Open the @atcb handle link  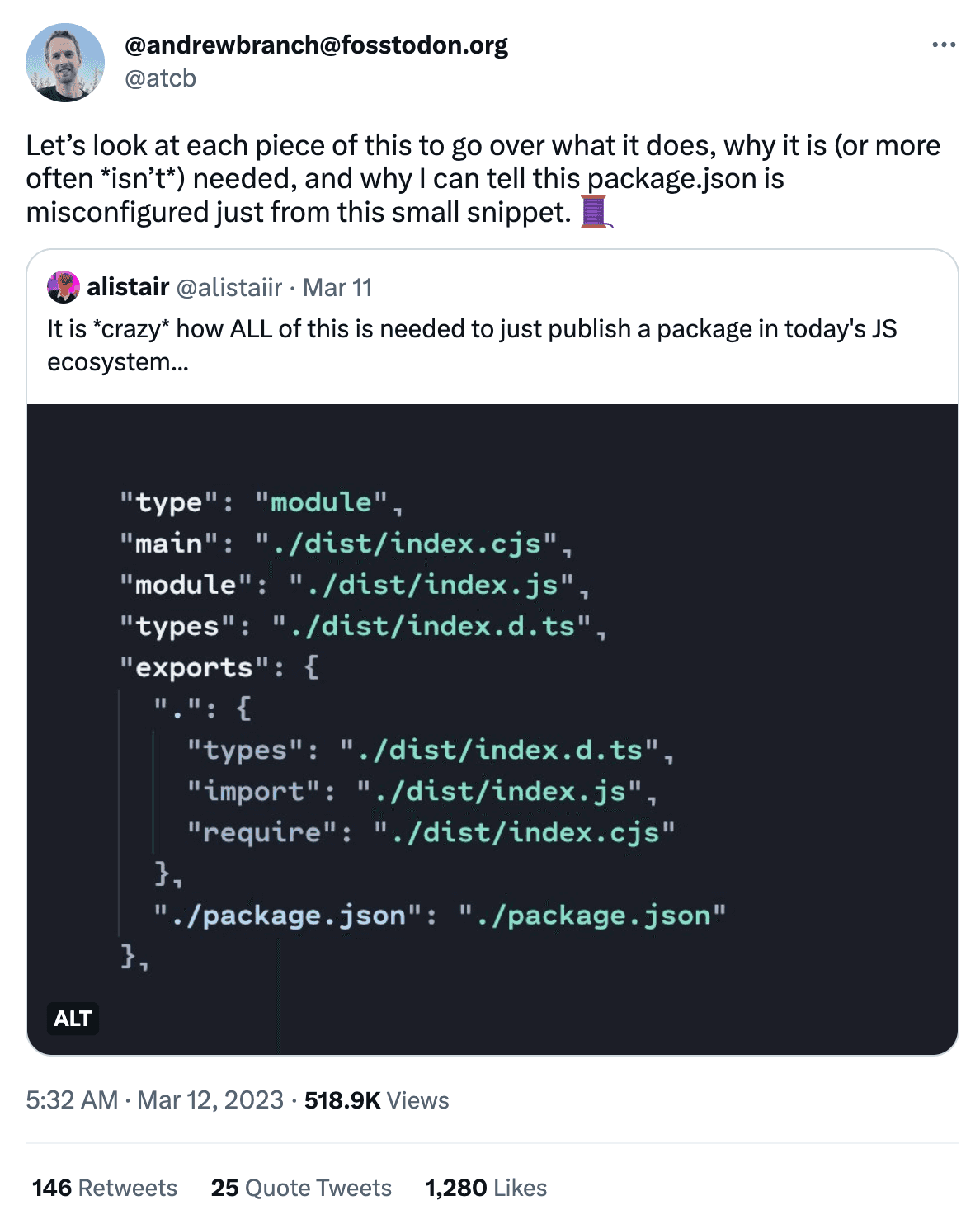pyautogui.click(x=160, y=78)
